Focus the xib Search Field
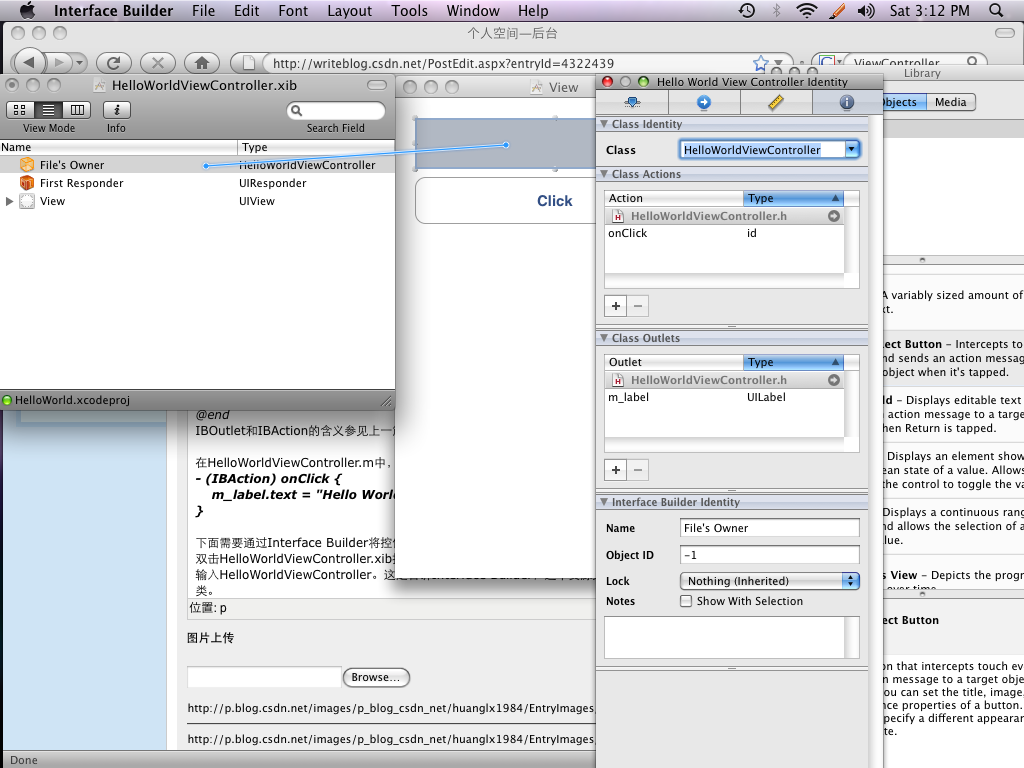1024x768 pixels. [x=336, y=110]
